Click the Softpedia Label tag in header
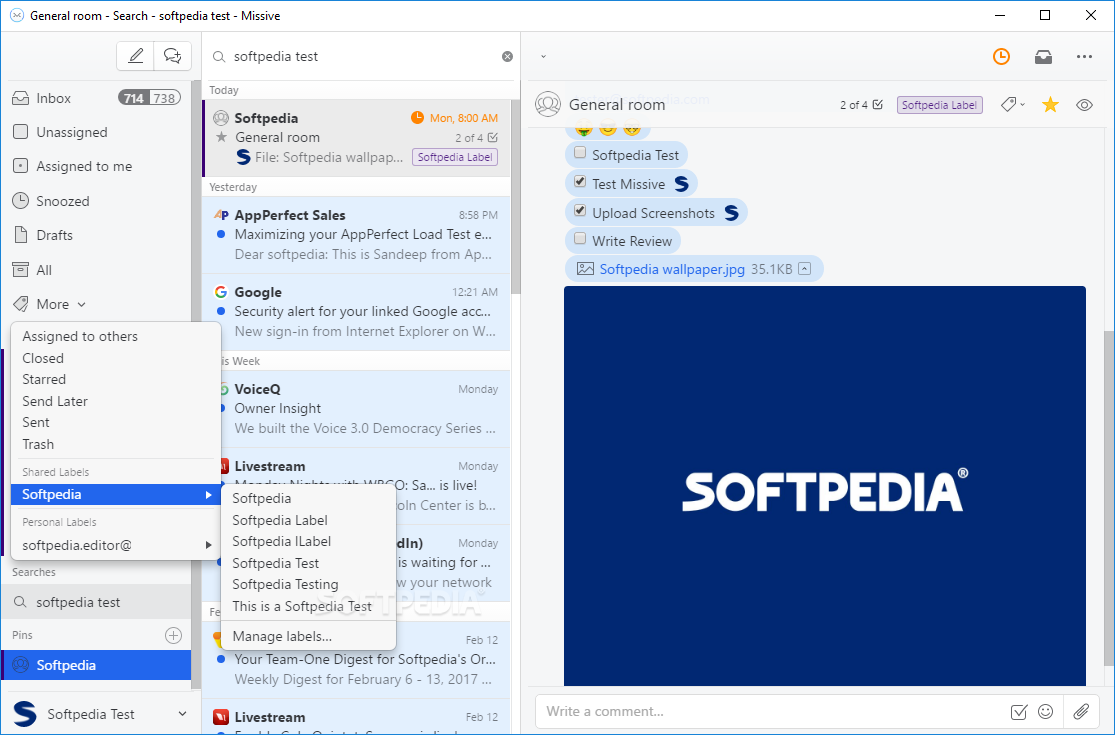 (939, 105)
